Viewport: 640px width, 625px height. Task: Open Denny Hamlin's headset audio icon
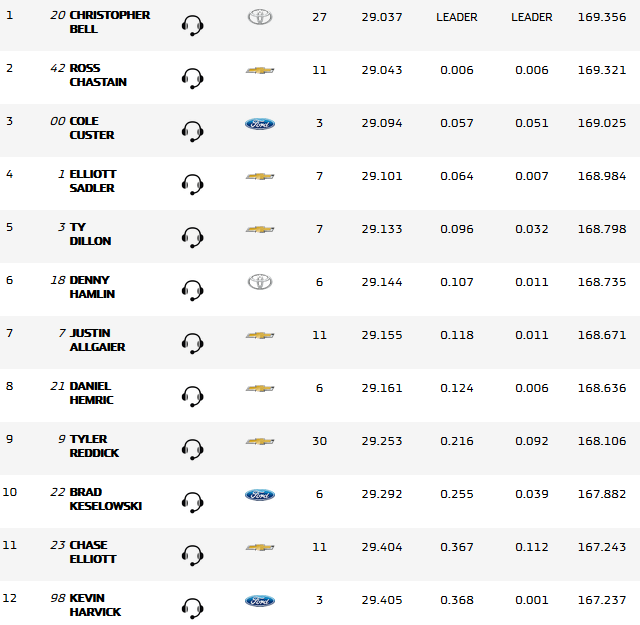[193, 290]
